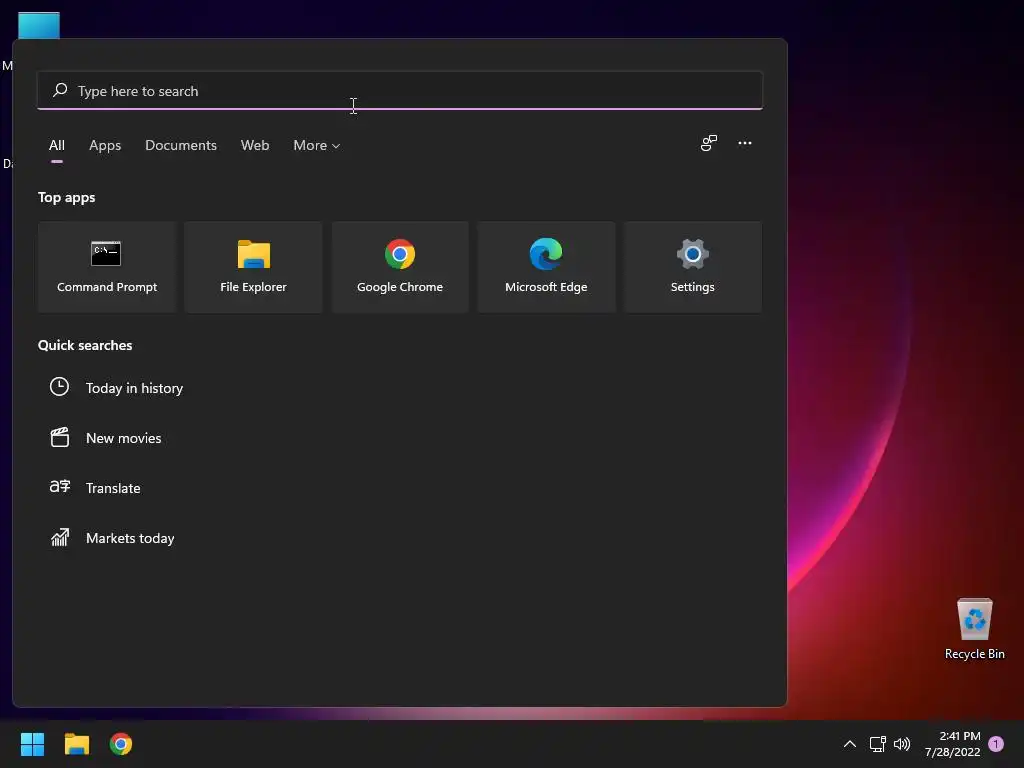Launch File Explorer tile in Top apps
Image resolution: width=1024 pixels, height=768 pixels.
(253, 267)
